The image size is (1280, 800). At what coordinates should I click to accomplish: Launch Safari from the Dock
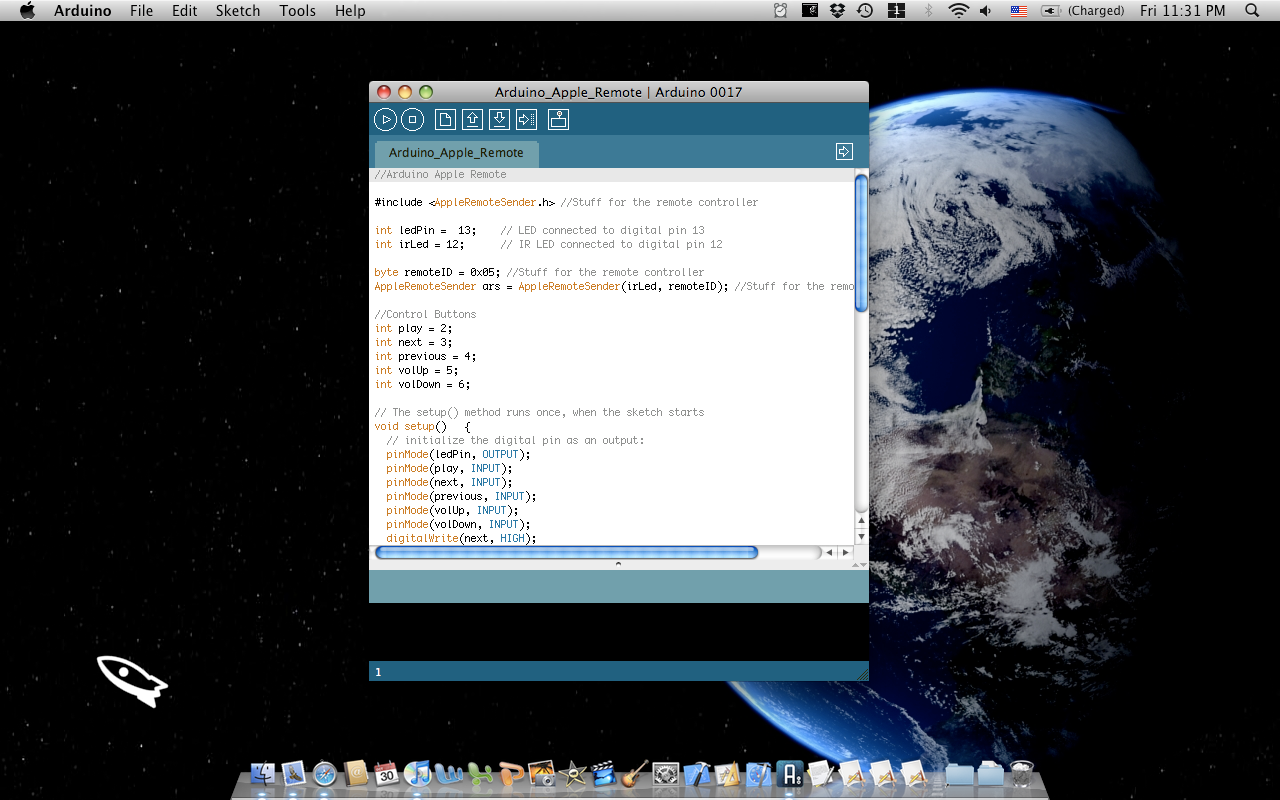(x=325, y=773)
